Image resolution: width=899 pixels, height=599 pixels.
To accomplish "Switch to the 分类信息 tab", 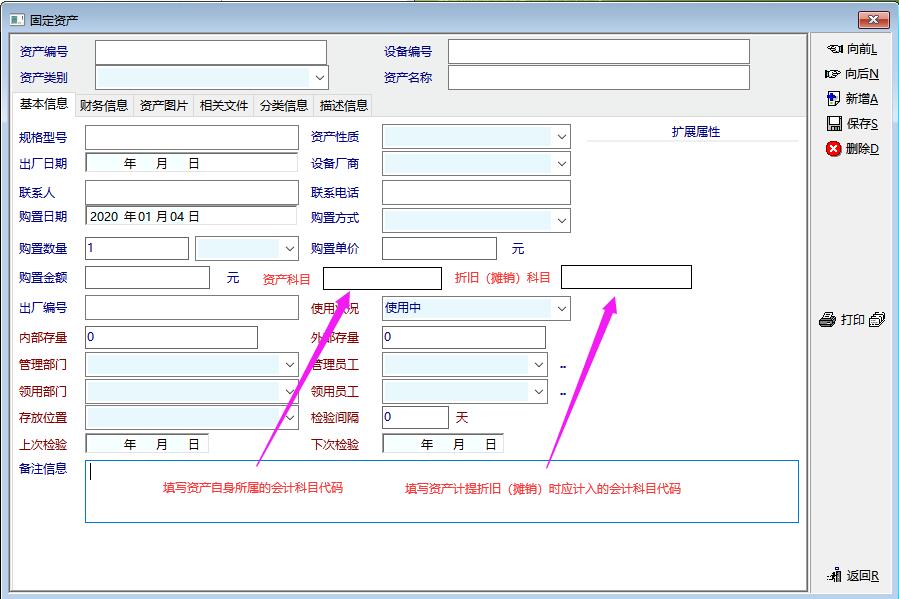I will 284,105.
